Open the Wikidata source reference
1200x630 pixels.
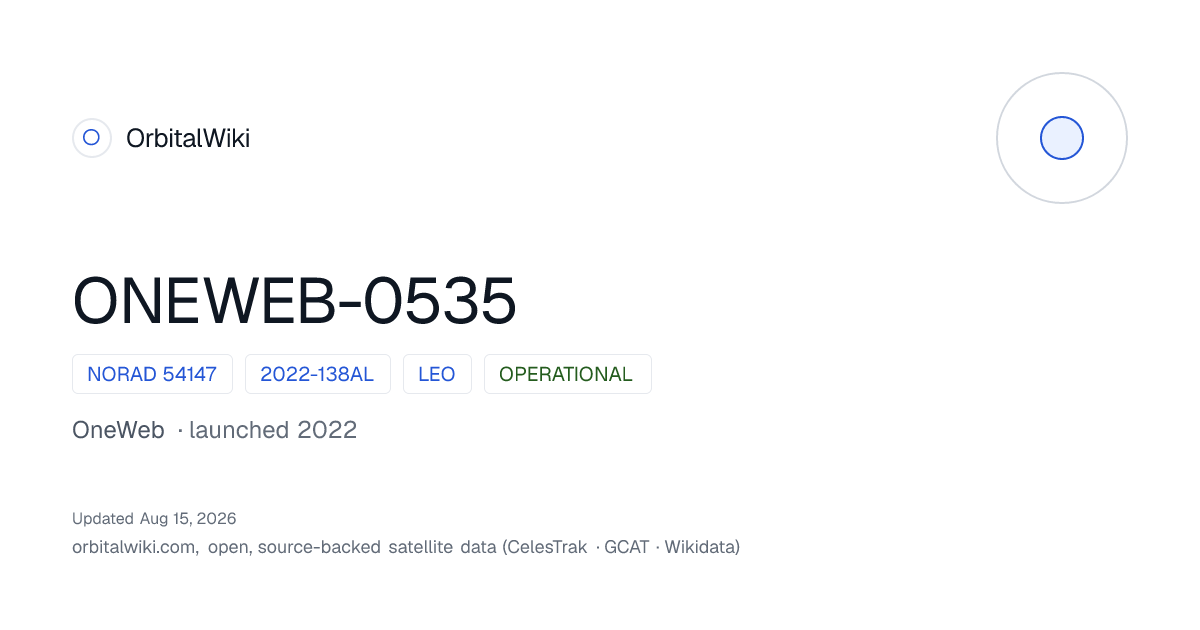tap(699, 547)
